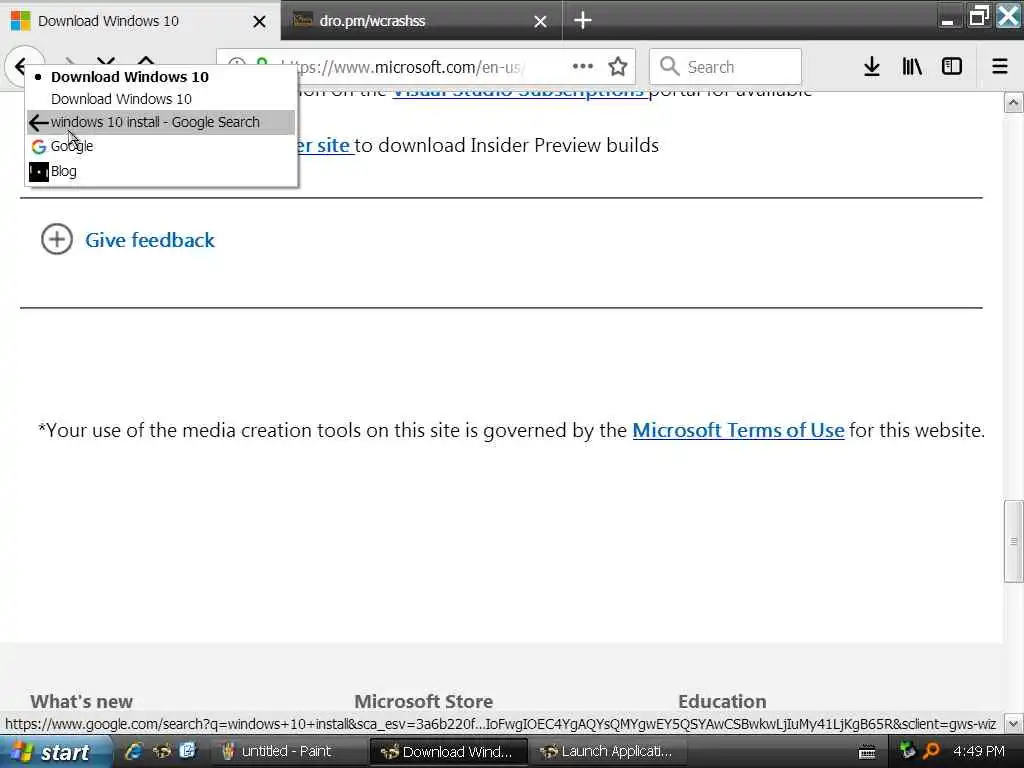Go back to windows 10 install - Google Search

[161, 122]
